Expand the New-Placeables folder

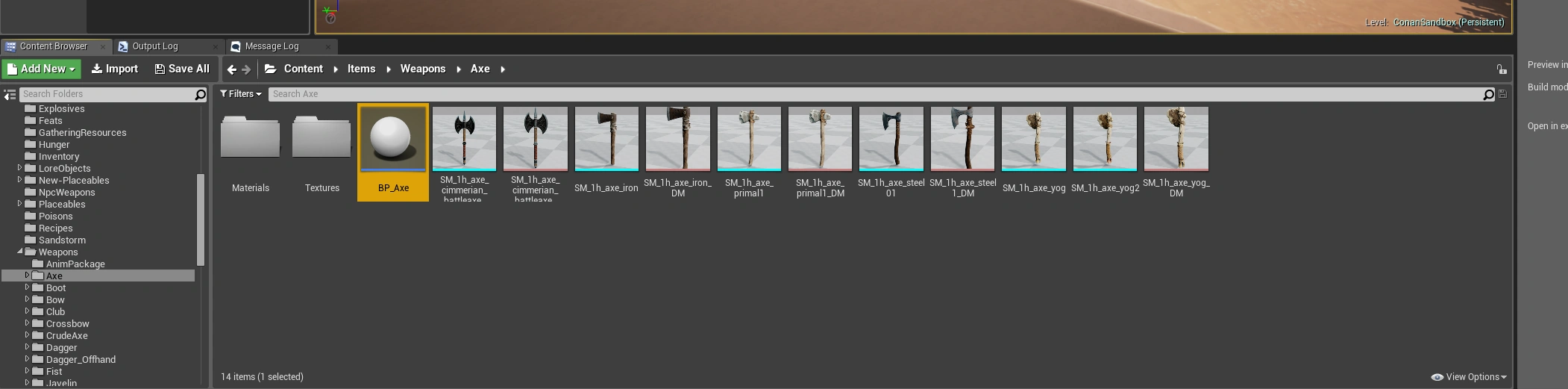coord(19,180)
